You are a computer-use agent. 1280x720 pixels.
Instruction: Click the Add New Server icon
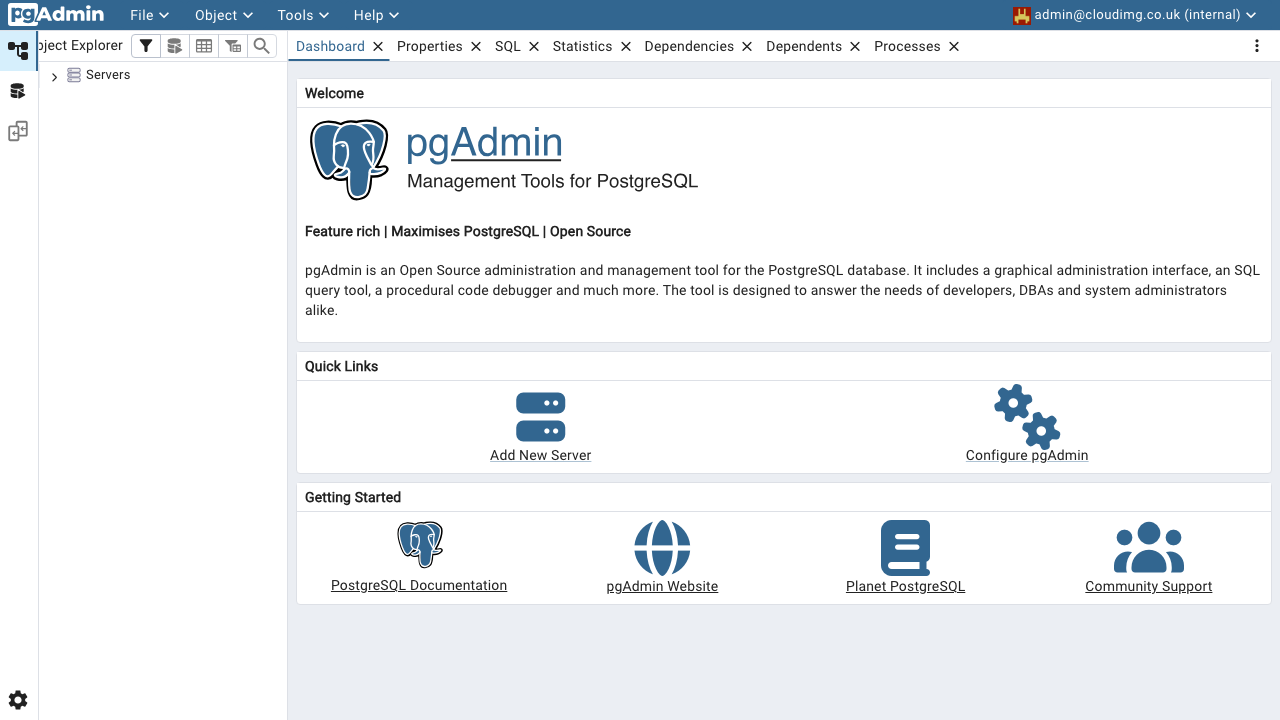pos(541,417)
